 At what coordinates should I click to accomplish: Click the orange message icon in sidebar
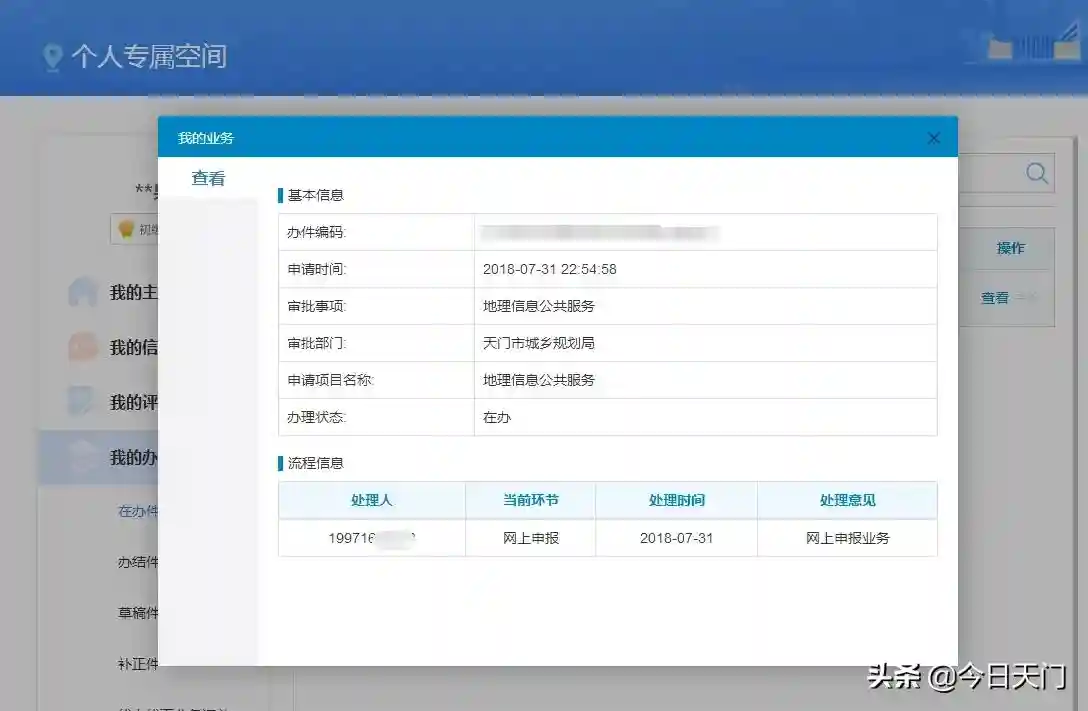pos(82,347)
